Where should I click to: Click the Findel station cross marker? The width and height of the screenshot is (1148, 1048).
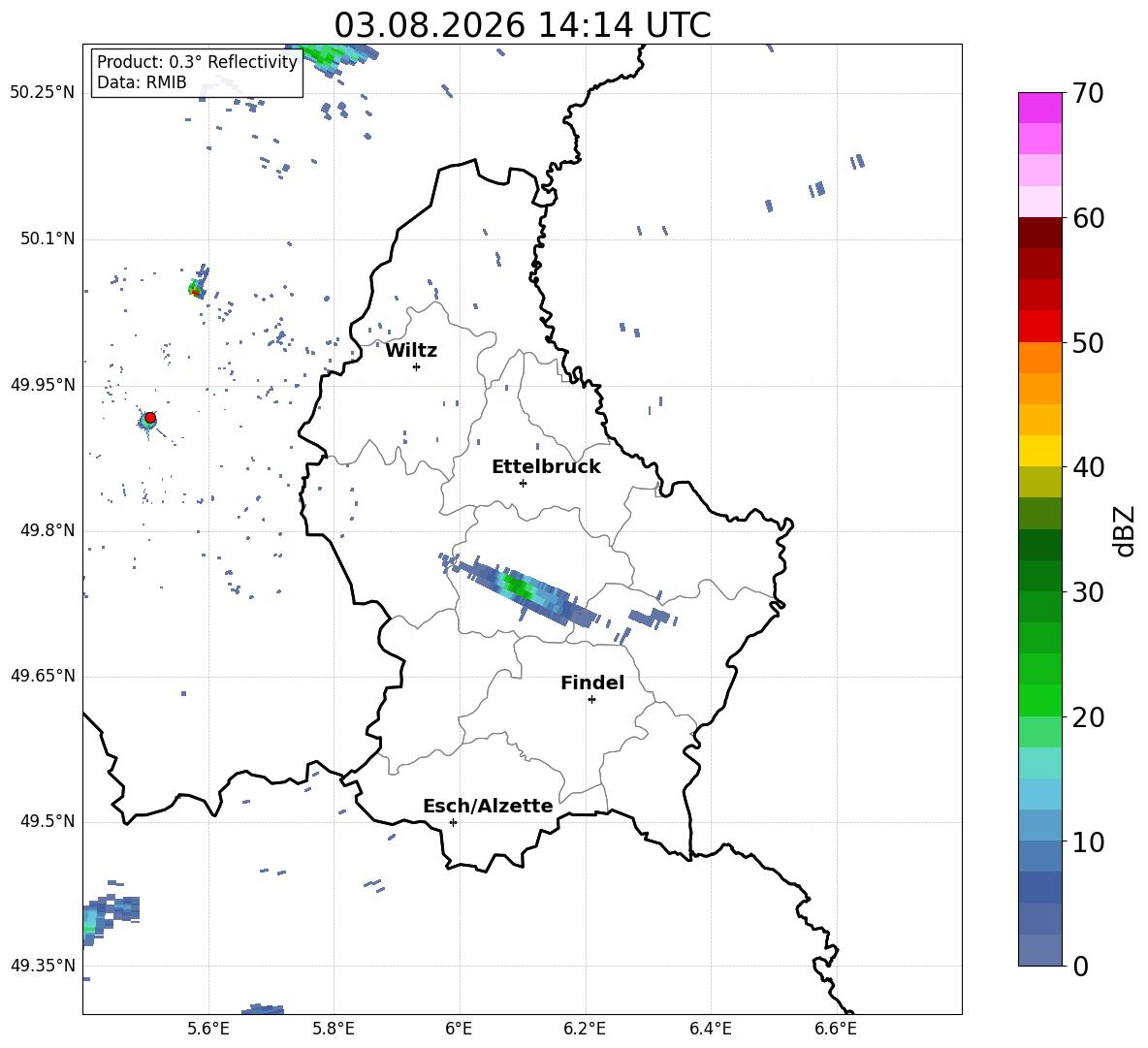click(592, 700)
